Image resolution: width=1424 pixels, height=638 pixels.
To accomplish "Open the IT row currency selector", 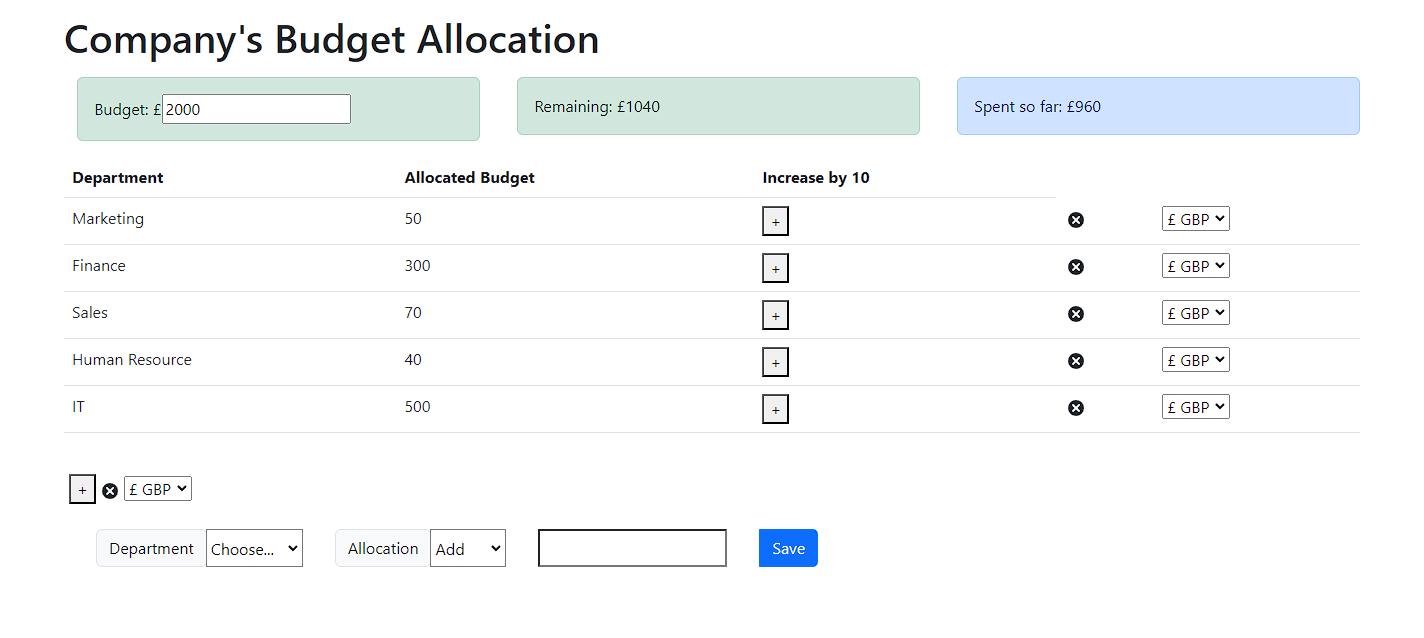I will [1195, 406].
